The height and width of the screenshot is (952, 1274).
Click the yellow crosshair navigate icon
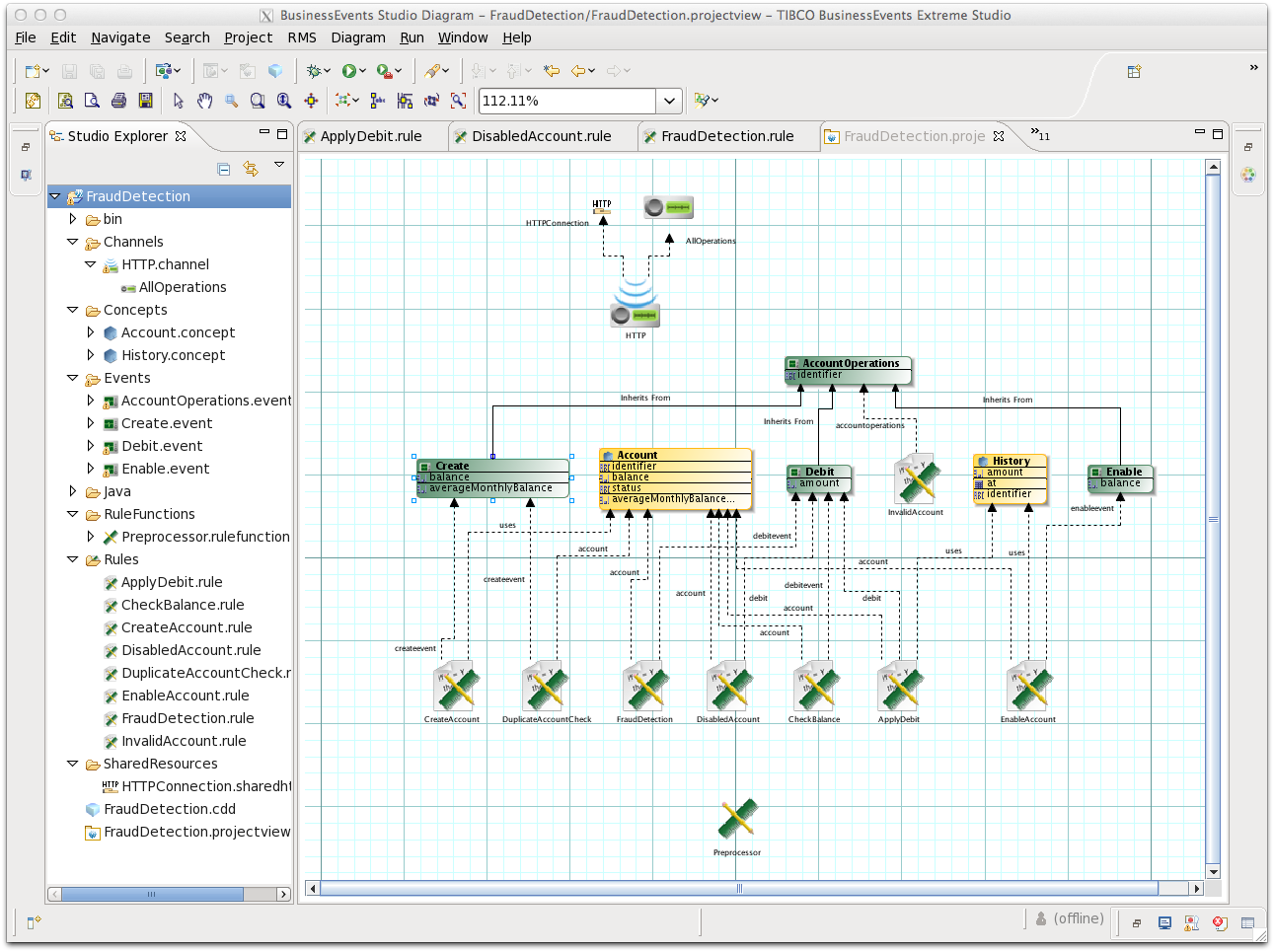(311, 101)
